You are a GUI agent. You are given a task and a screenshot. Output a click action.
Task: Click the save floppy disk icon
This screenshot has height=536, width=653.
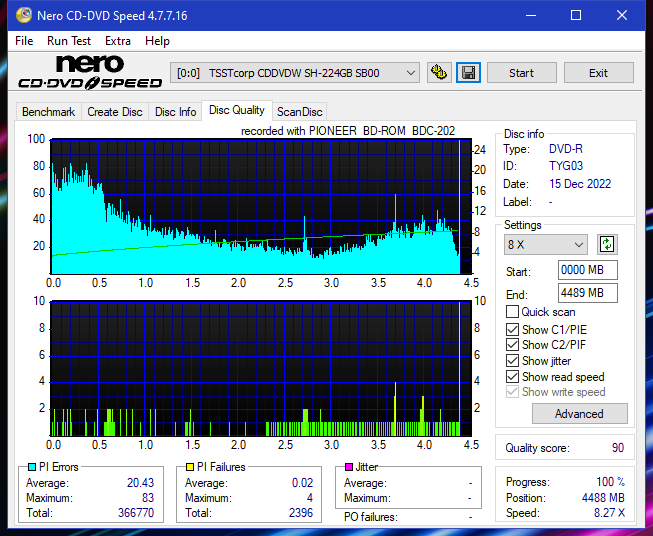point(469,73)
